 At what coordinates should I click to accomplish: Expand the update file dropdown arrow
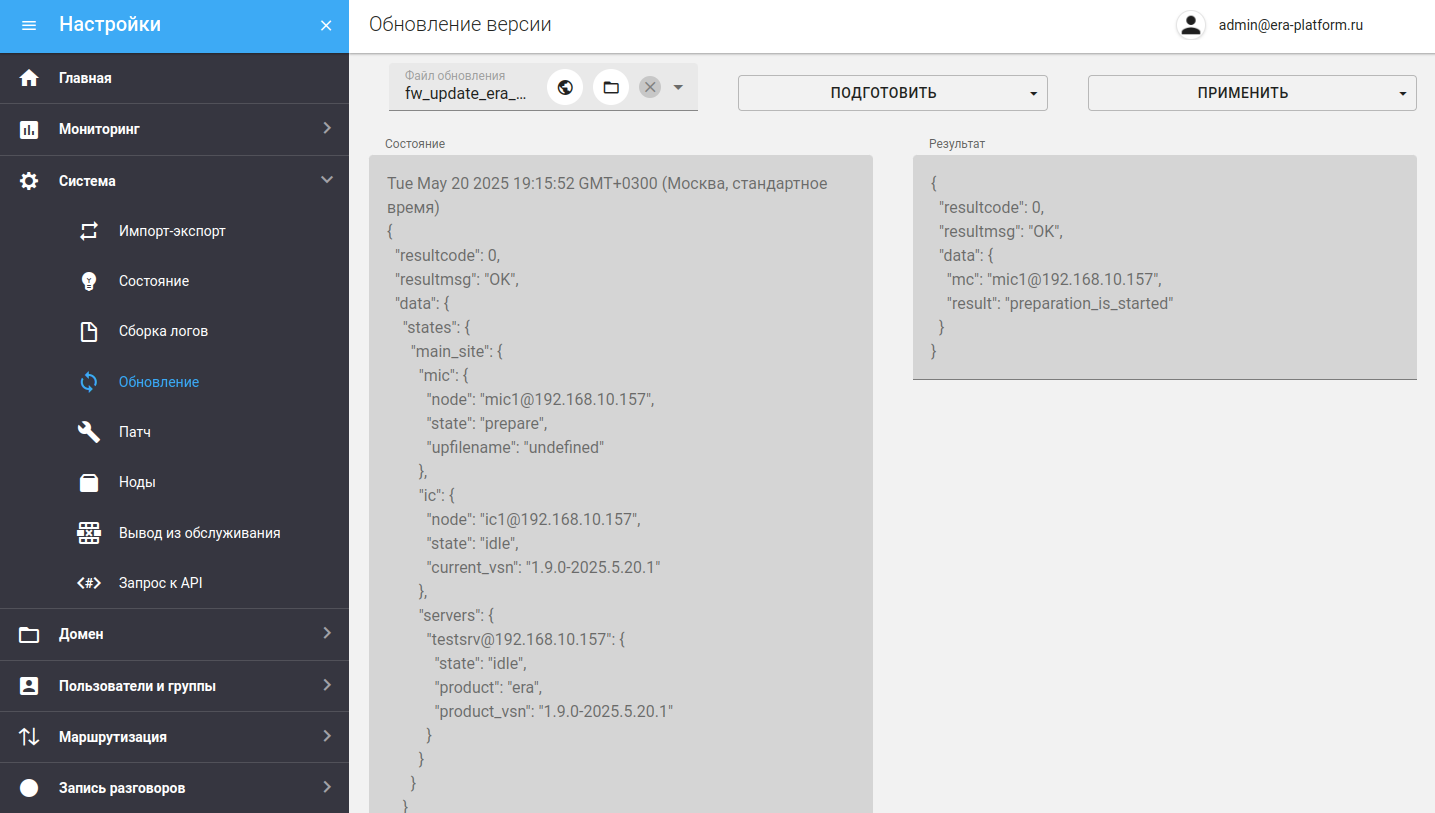click(x=678, y=87)
